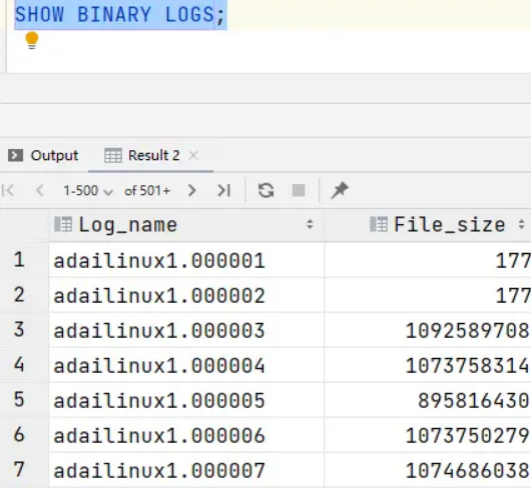Image resolution: width=531 pixels, height=488 pixels.
Task: Click the Log_name column header
Action: (127, 225)
